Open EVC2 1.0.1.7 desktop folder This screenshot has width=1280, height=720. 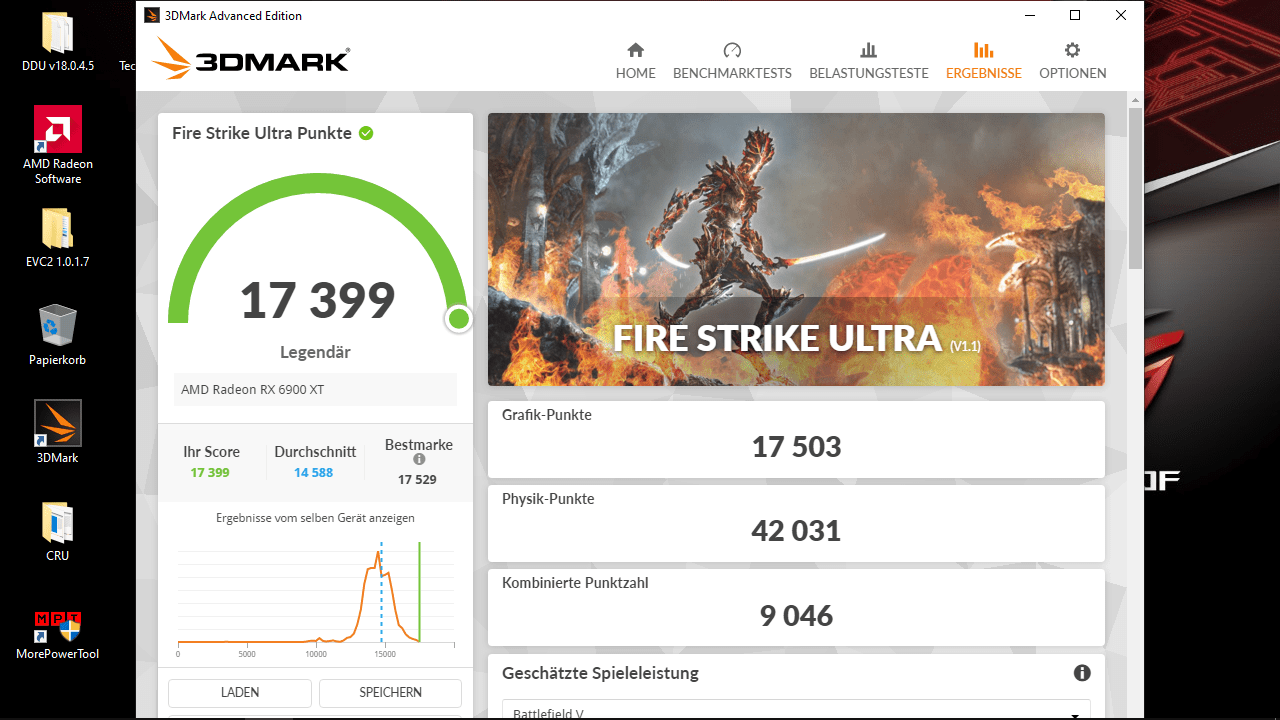click(x=58, y=239)
